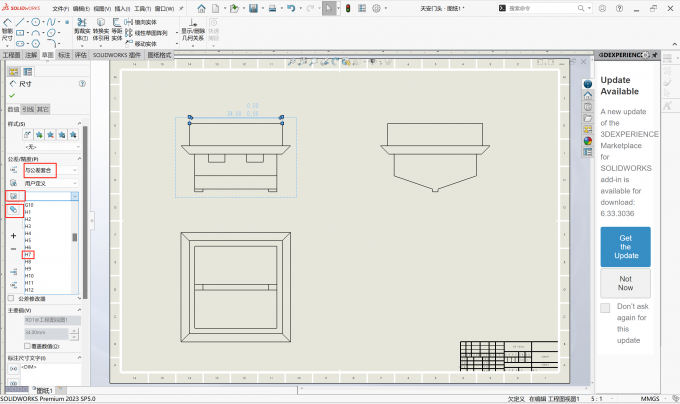
Task: Open the File menu
Action: (x=61, y=9)
